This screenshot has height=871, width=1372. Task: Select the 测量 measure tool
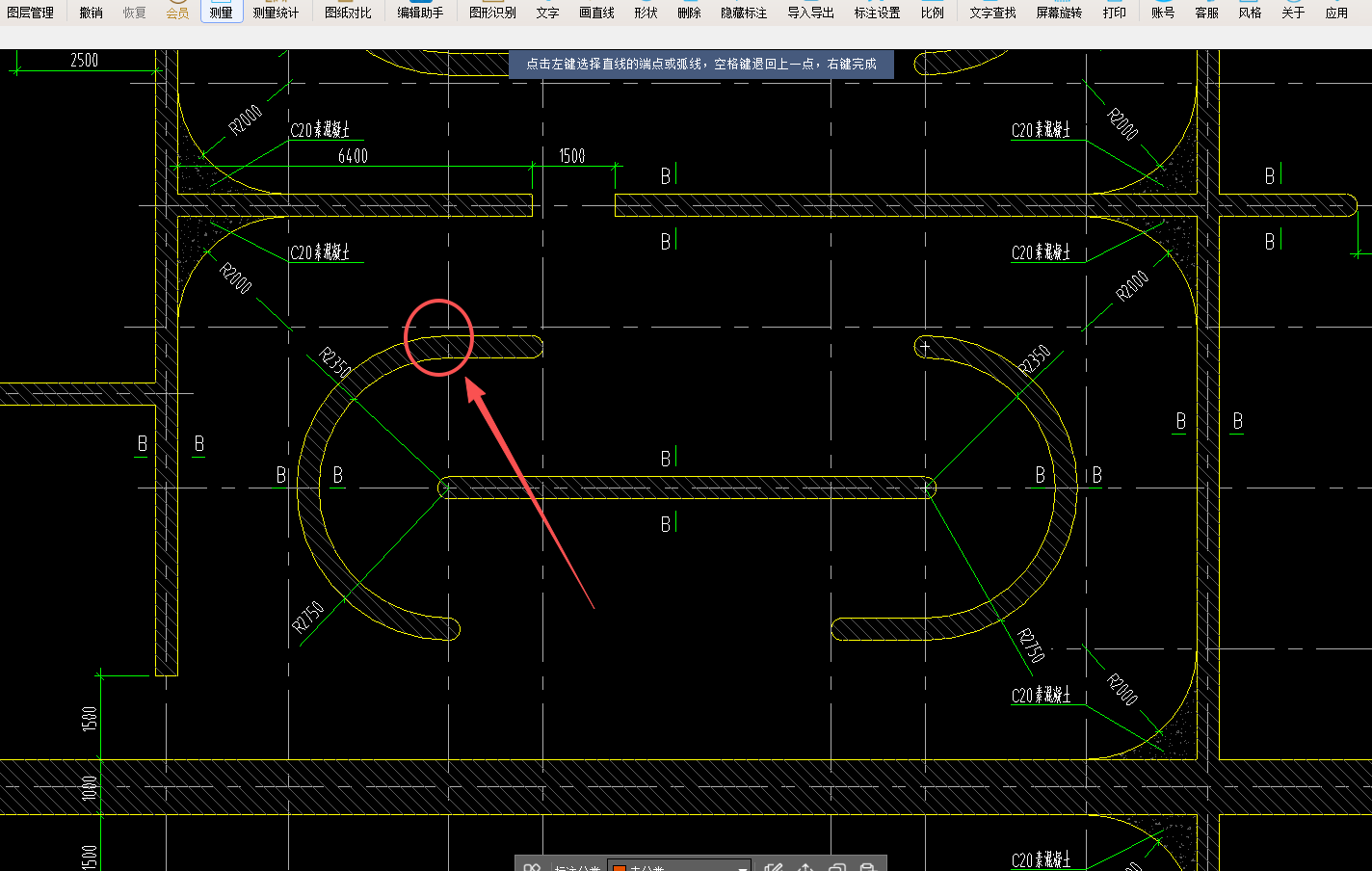[x=222, y=13]
